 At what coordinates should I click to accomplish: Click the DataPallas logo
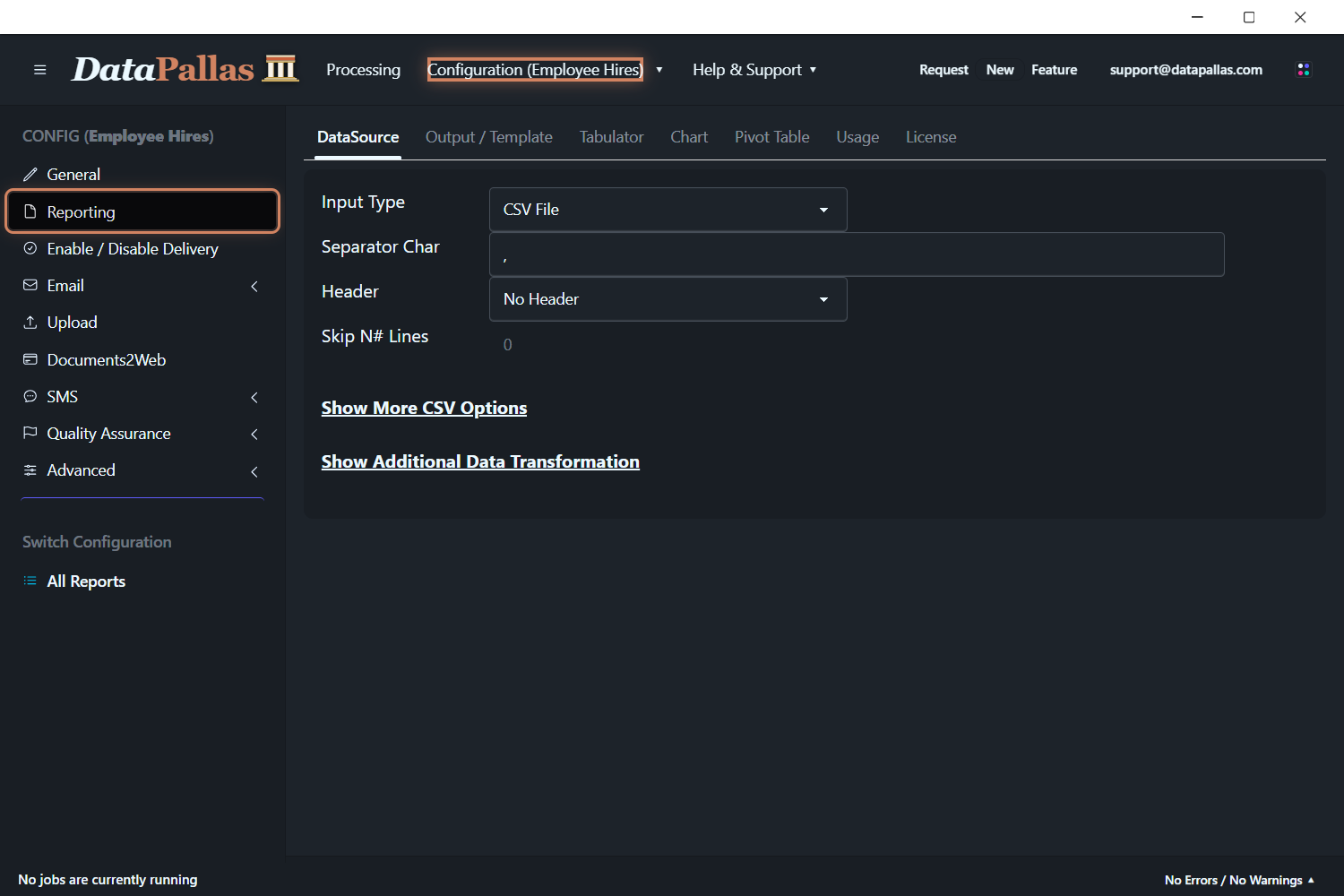(x=185, y=69)
